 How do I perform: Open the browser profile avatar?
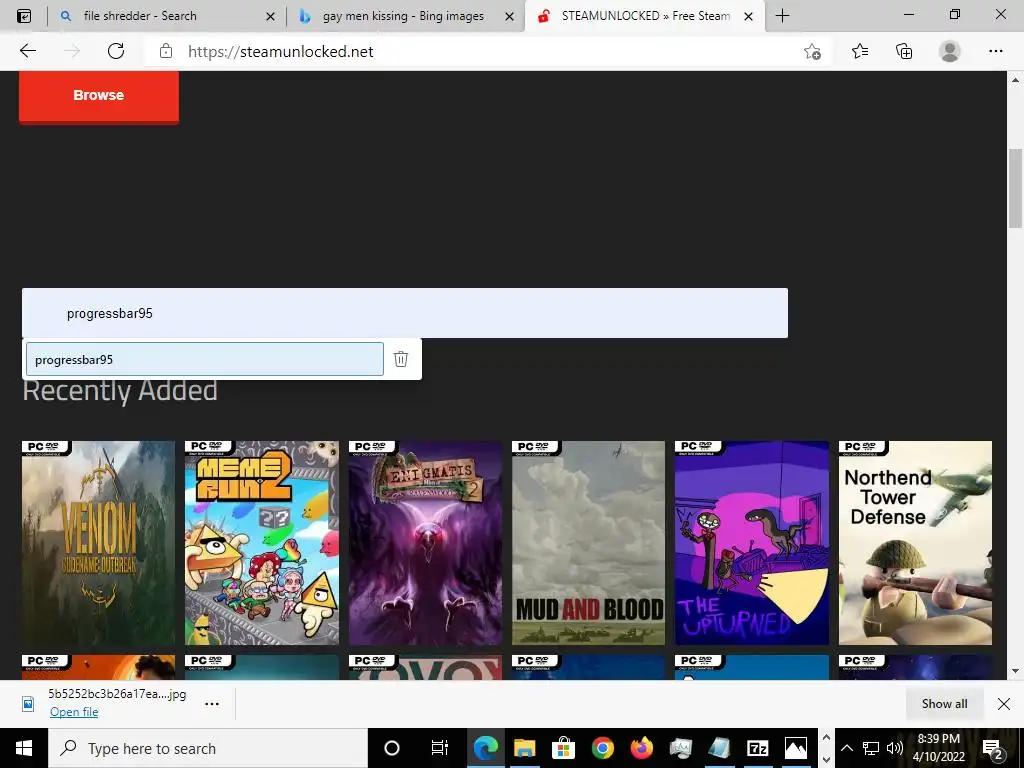pyautogui.click(x=950, y=51)
